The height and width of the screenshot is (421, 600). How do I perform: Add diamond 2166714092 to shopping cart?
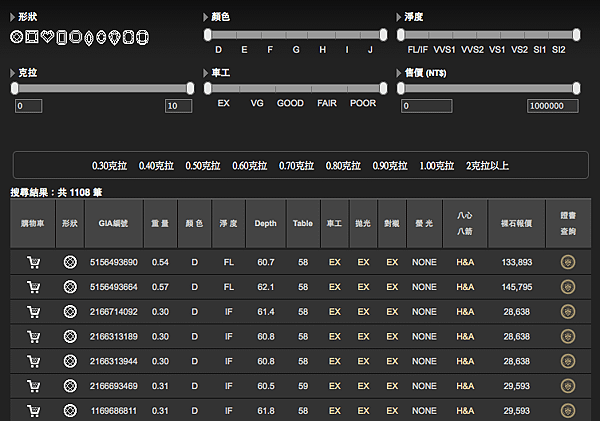coord(33,312)
